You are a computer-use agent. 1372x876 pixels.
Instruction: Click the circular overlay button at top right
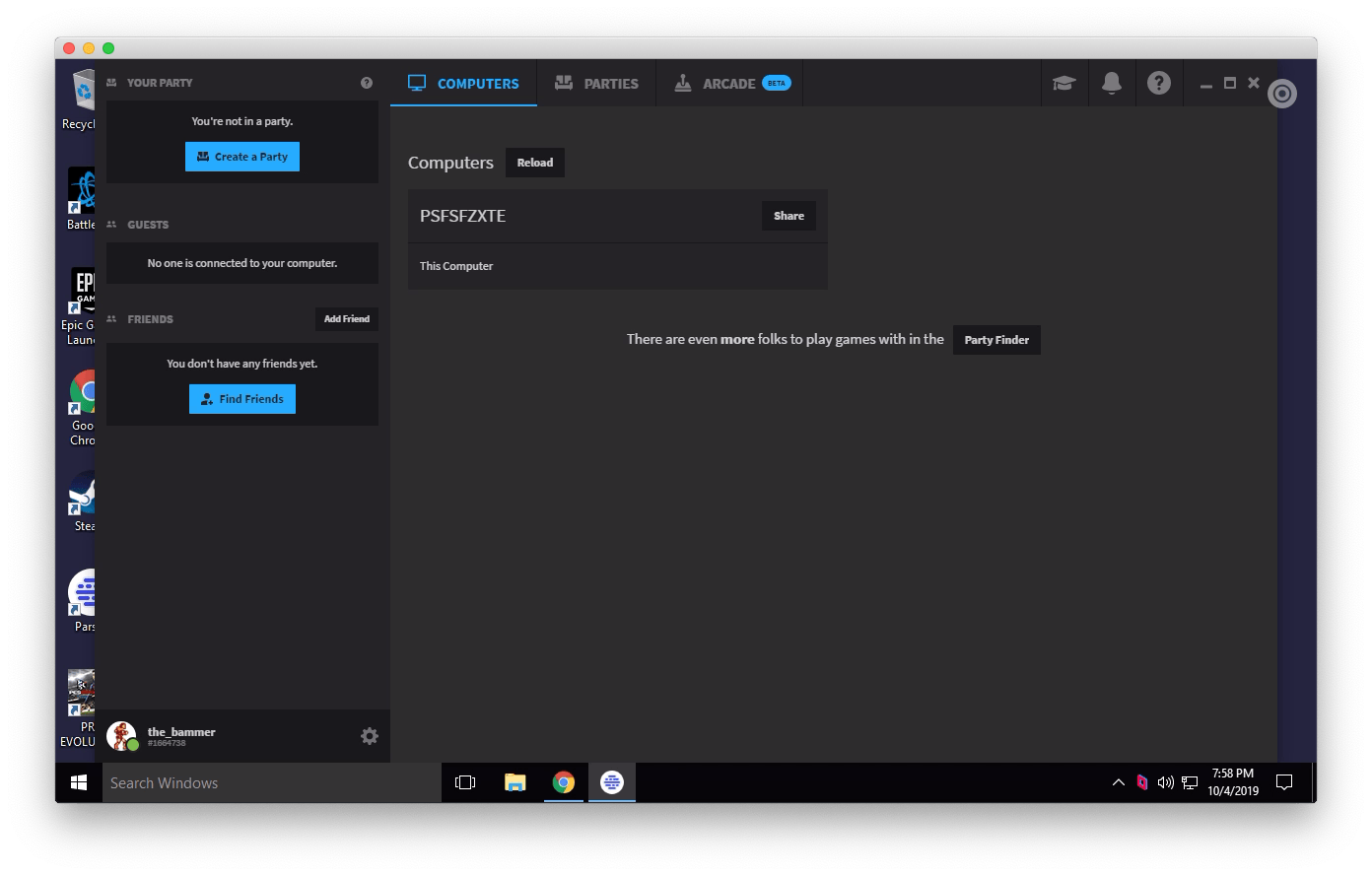1281,94
